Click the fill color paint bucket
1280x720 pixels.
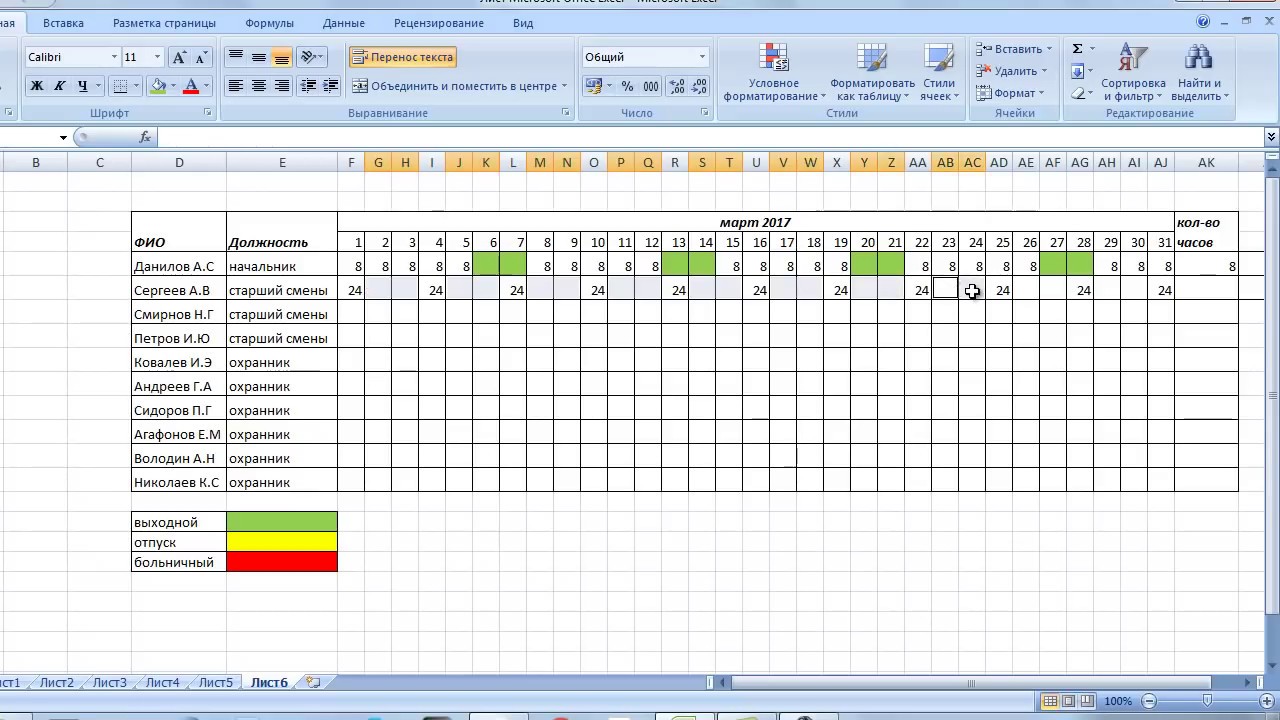158,87
